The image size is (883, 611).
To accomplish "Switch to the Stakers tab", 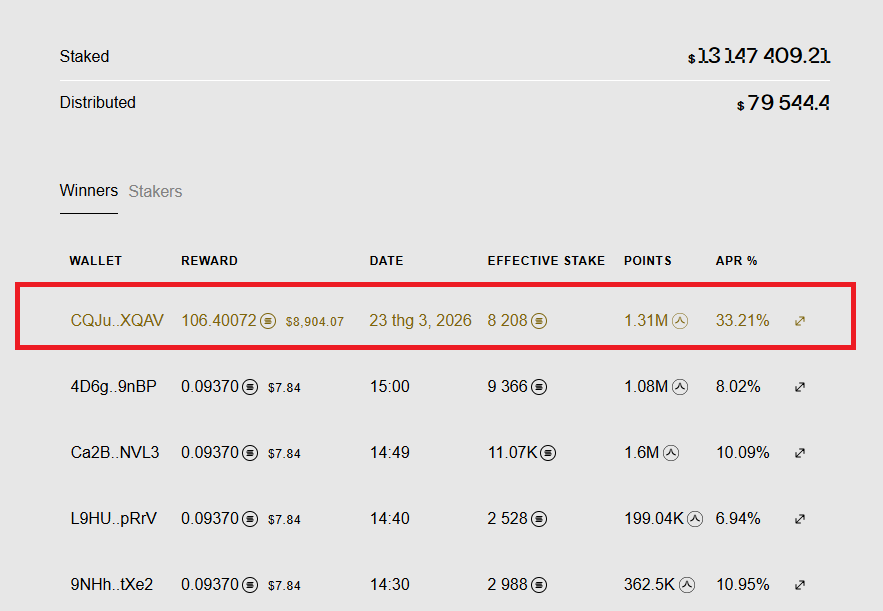I will point(155,191).
